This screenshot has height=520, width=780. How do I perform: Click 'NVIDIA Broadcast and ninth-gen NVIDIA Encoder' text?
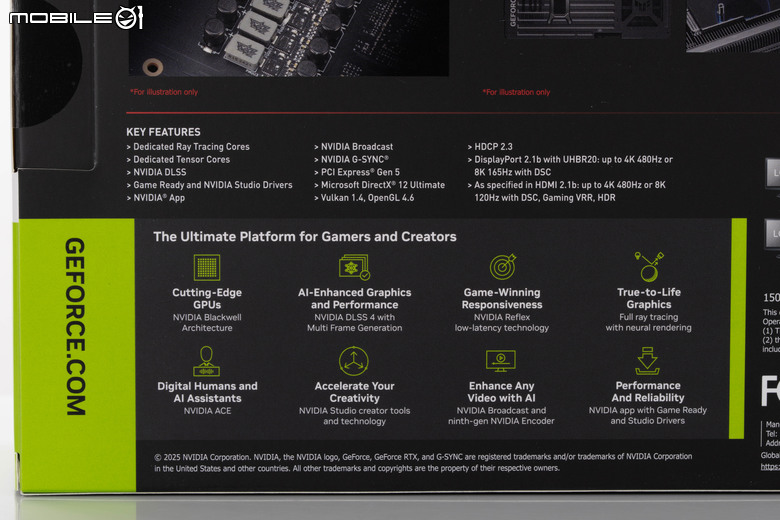(x=501, y=416)
